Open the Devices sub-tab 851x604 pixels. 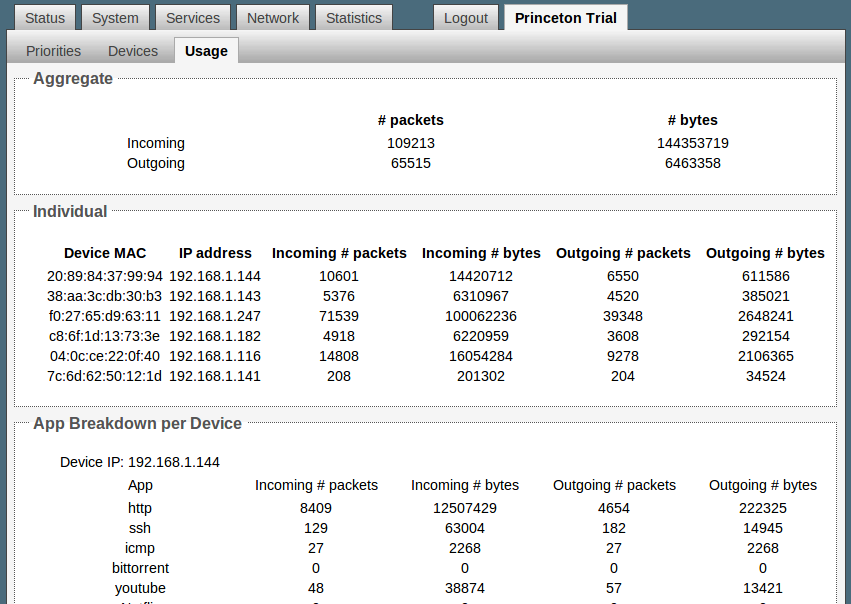[133, 51]
